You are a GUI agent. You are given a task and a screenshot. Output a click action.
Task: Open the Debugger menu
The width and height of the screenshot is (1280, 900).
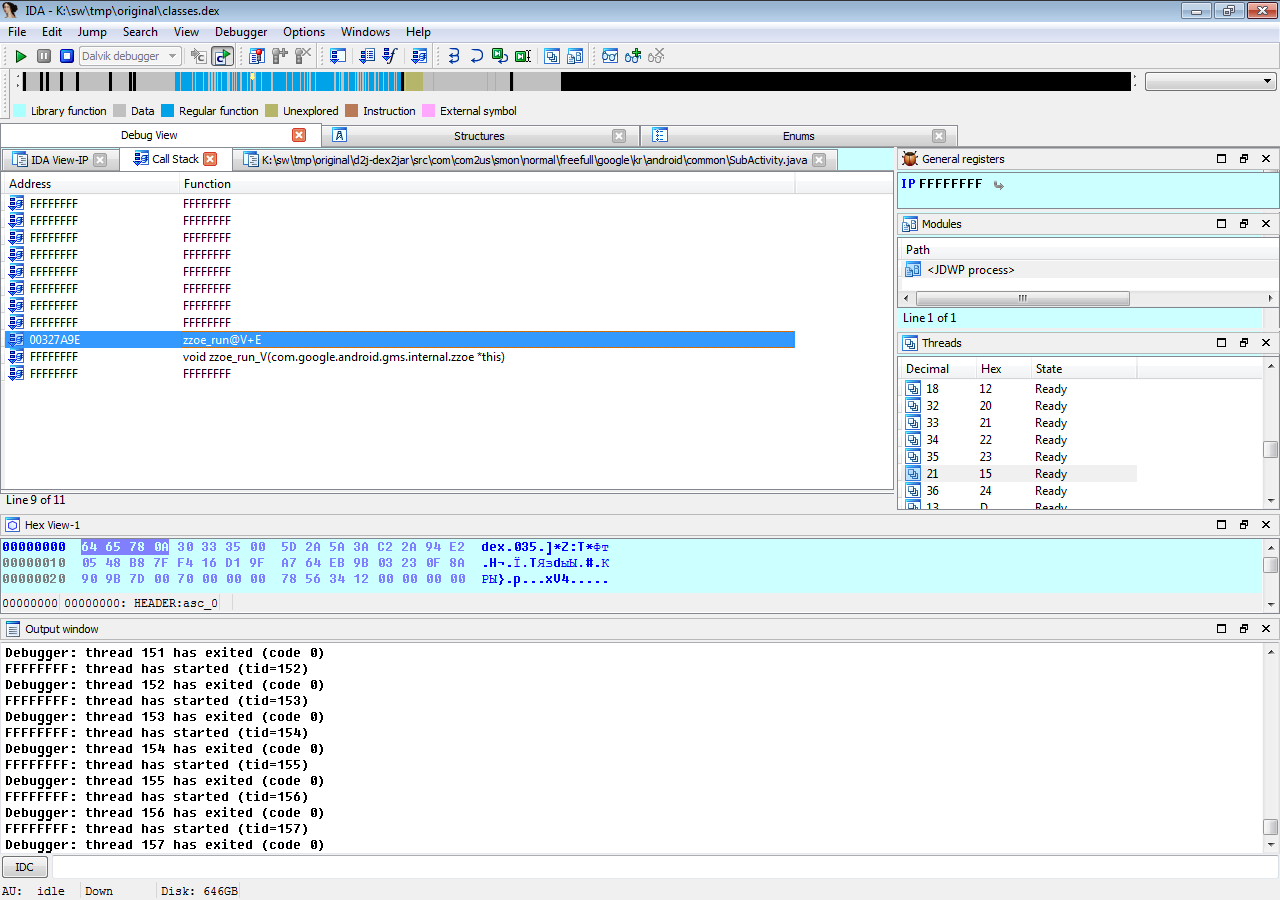coord(241,32)
